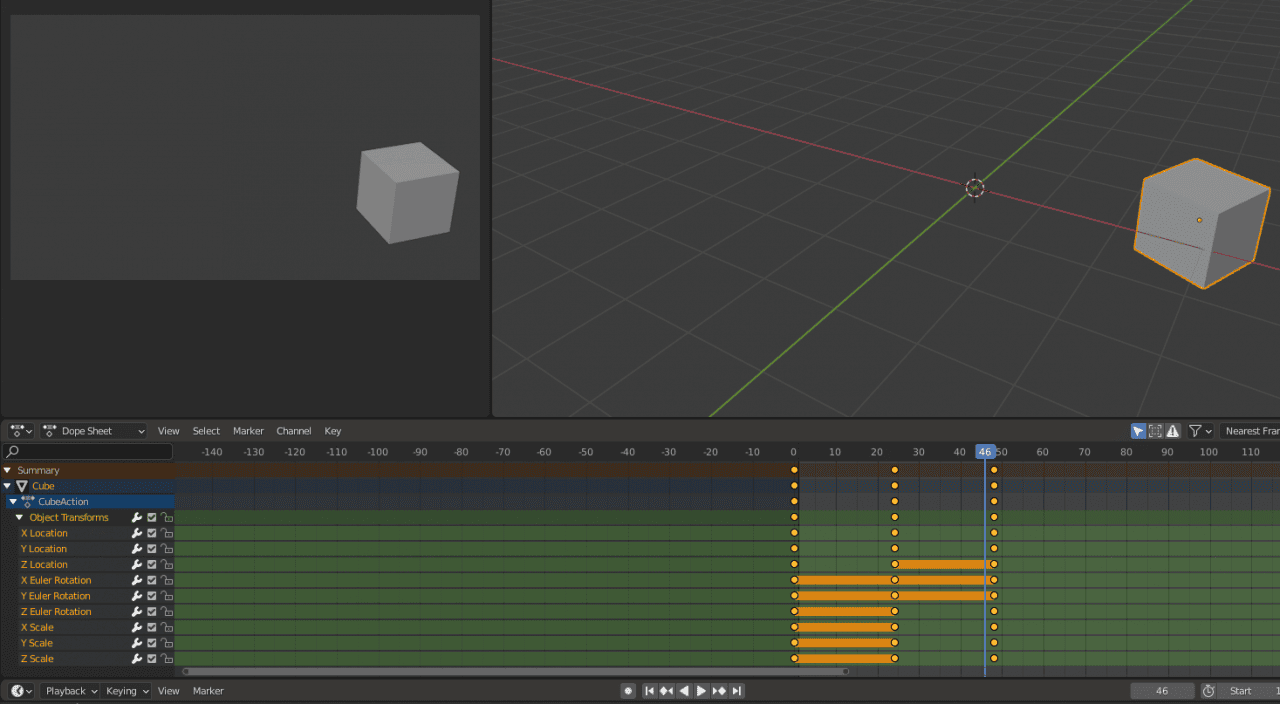Viewport: 1280px width, 704px height.
Task: Collapse the Summary row
Action: pos(7,470)
